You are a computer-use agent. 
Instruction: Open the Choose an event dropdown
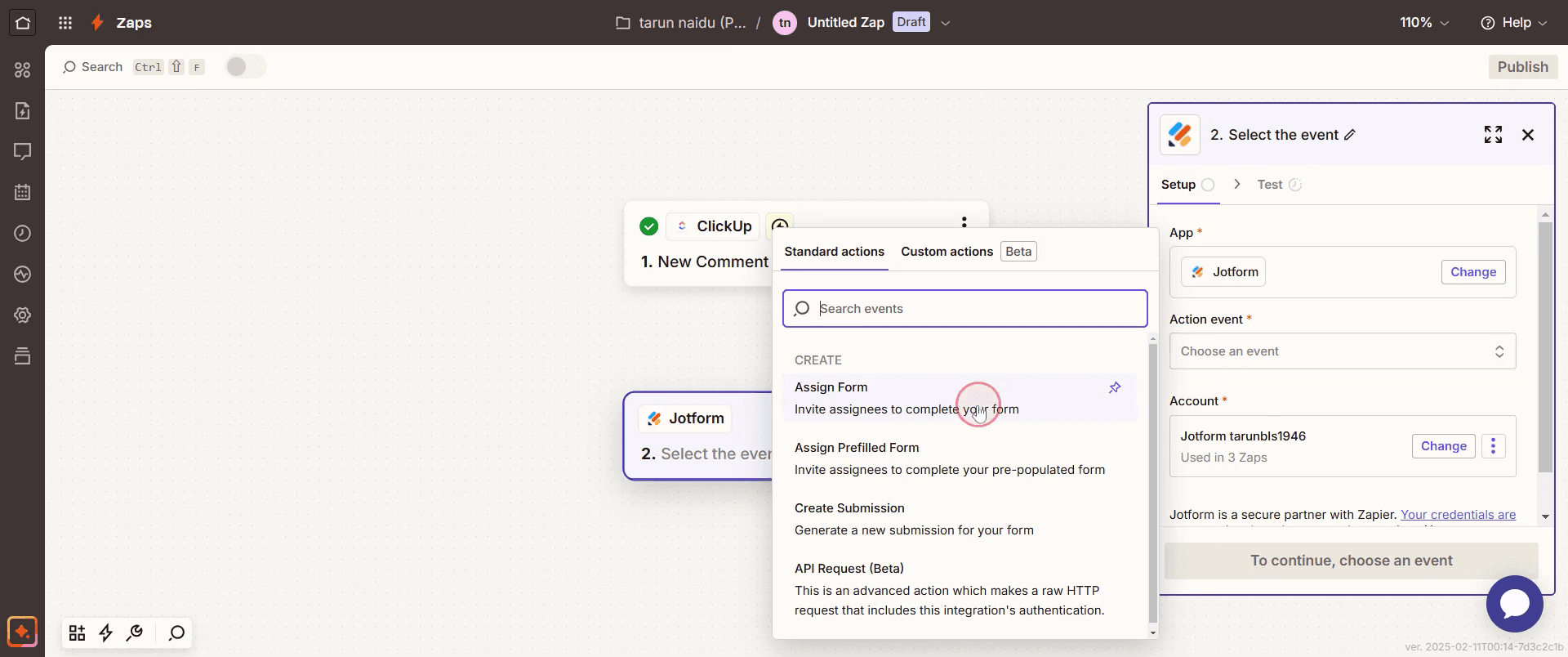1343,351
